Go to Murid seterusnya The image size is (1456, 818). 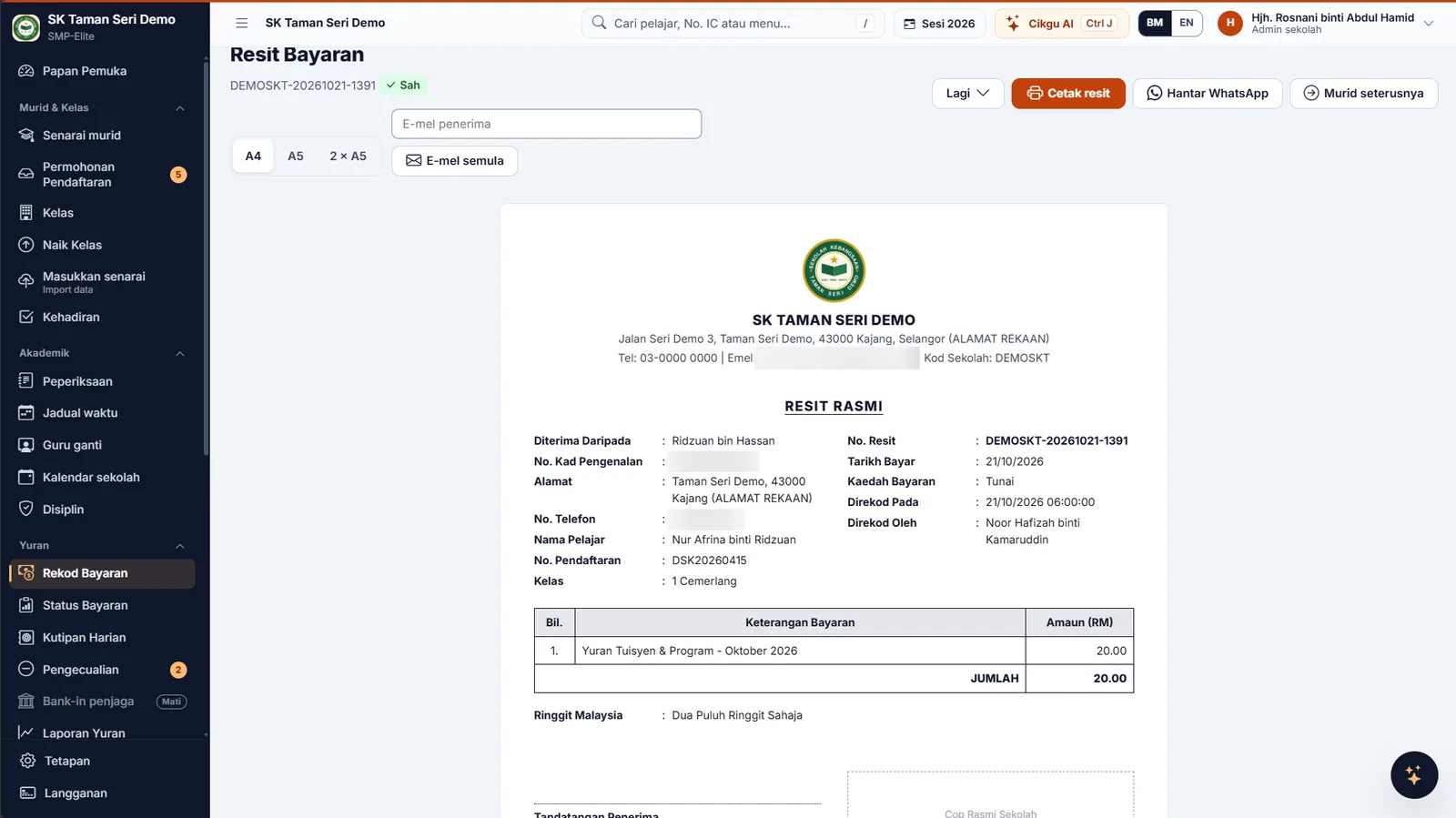[1363, 93]
